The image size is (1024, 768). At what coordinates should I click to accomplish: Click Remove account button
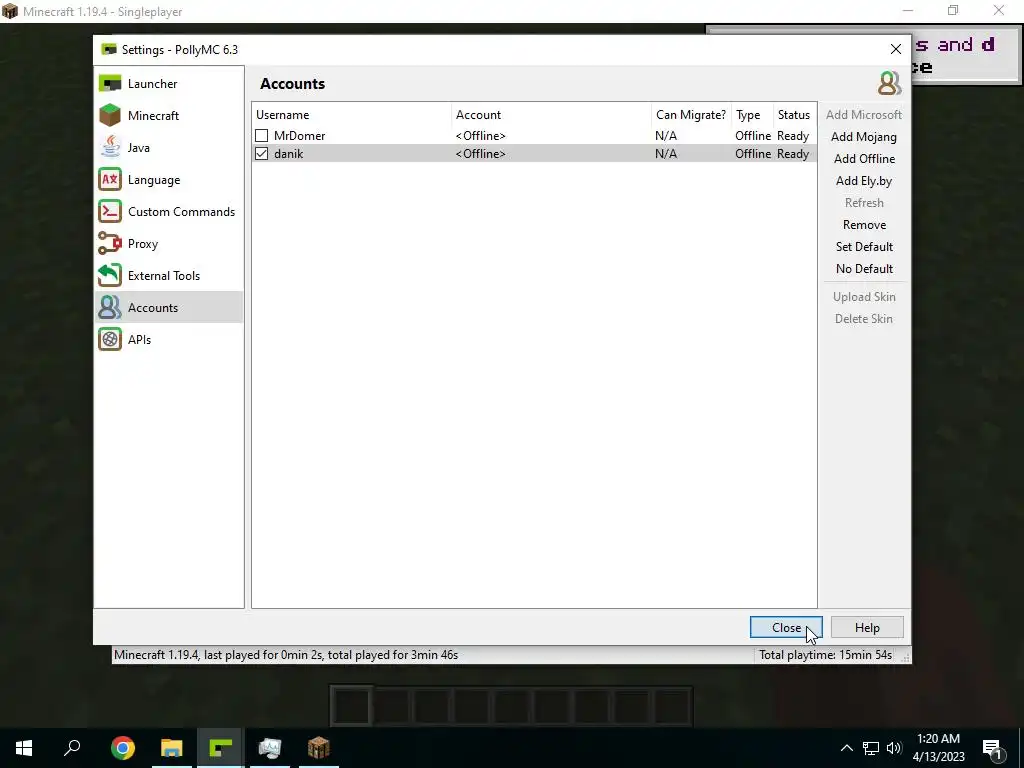pos(864,225)
